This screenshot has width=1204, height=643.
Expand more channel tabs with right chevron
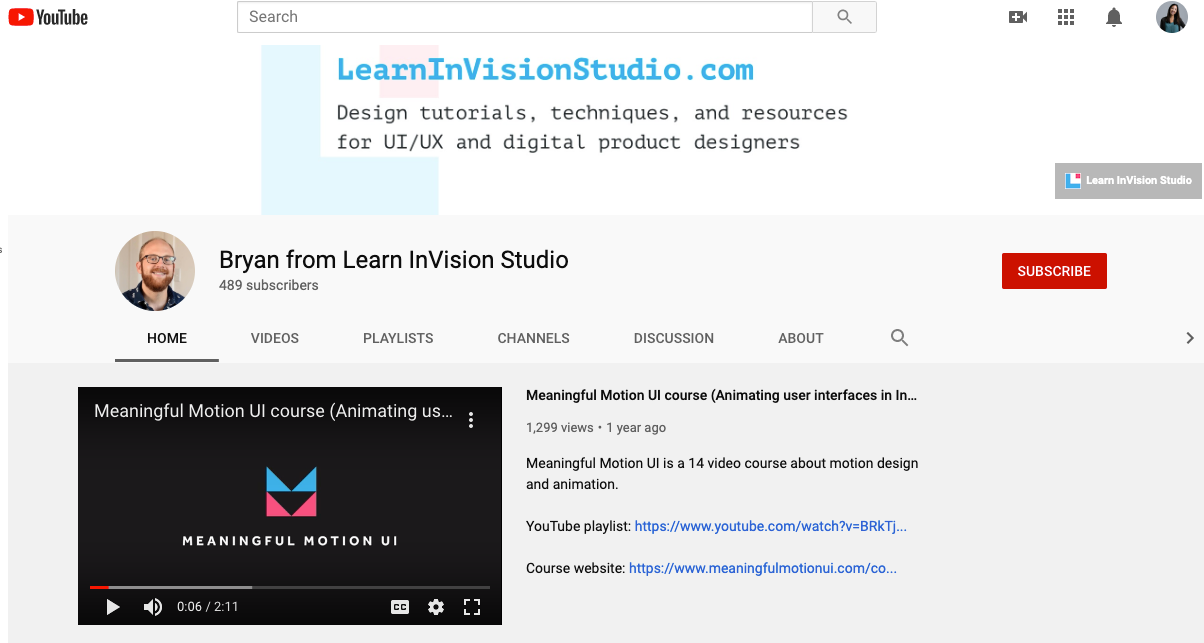pos(1190,338)
